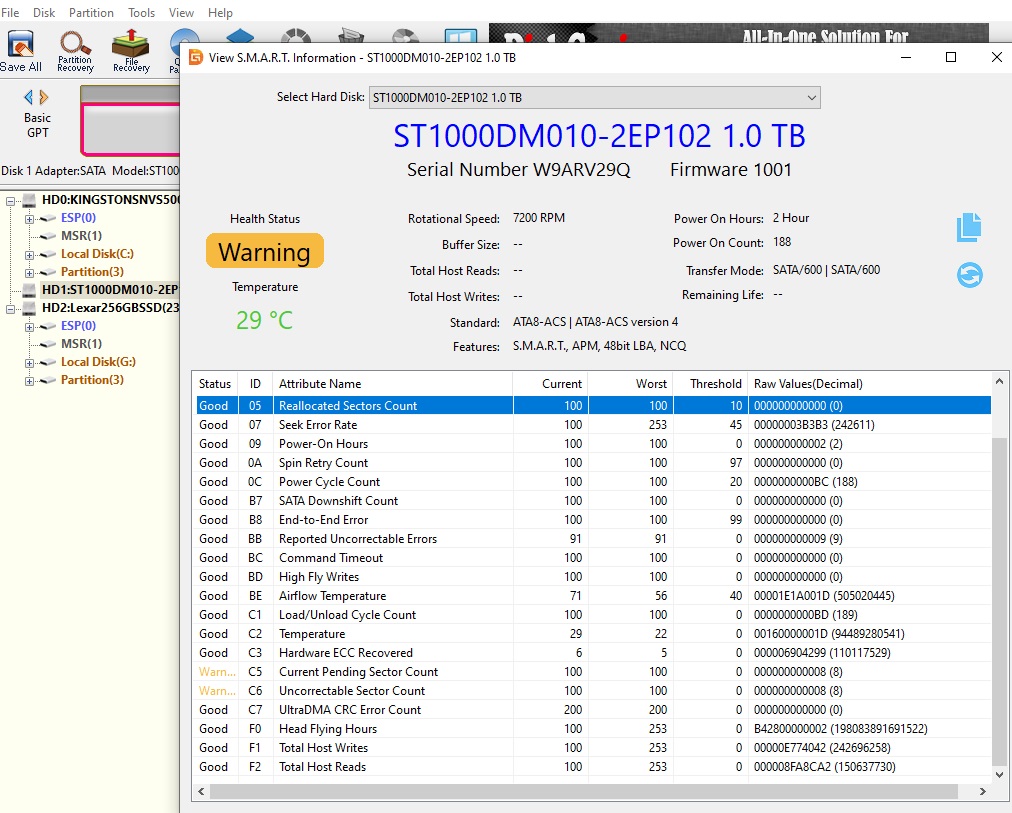Open the Partition Recovery tool
1012x813 pixels.
tap(76, 51)
